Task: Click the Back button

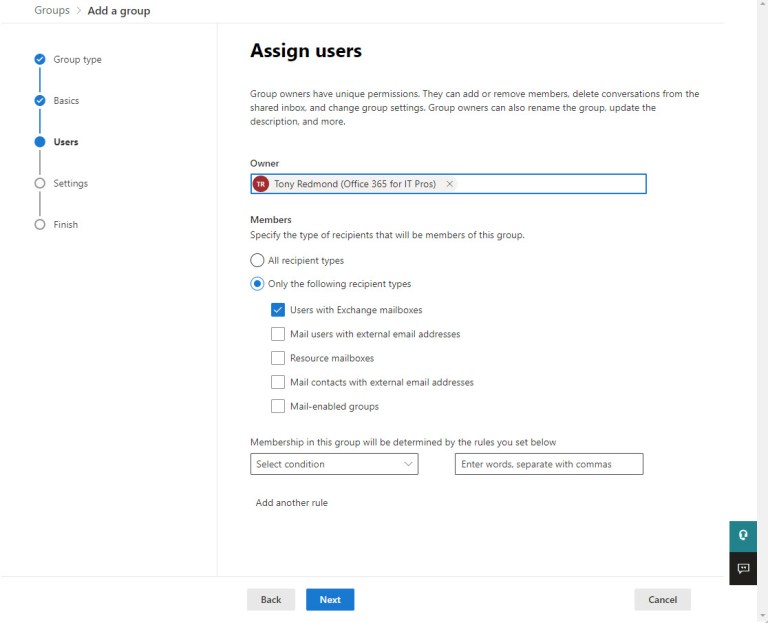Action: pos(271,599)
